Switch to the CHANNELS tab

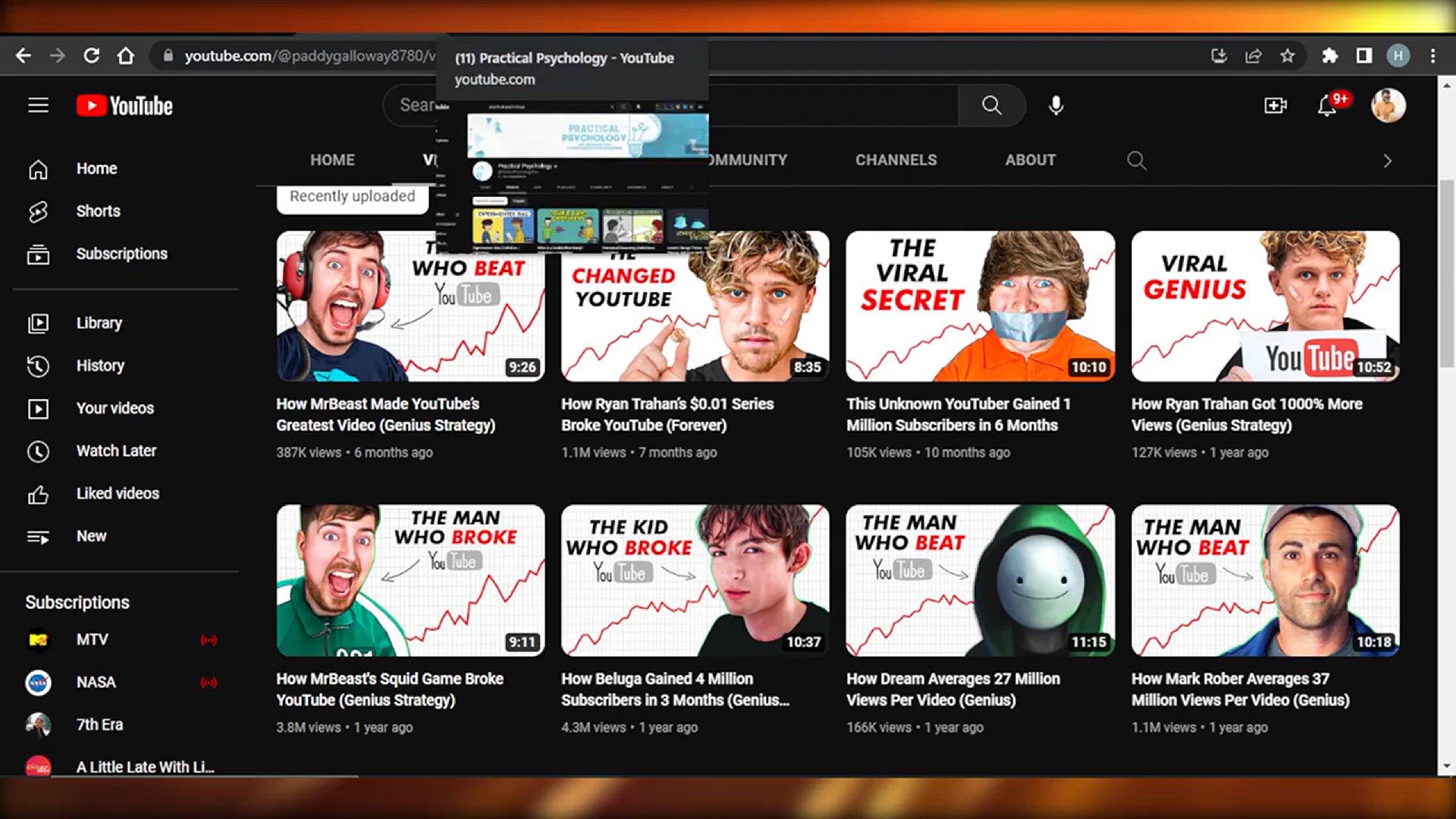(896, 160)
